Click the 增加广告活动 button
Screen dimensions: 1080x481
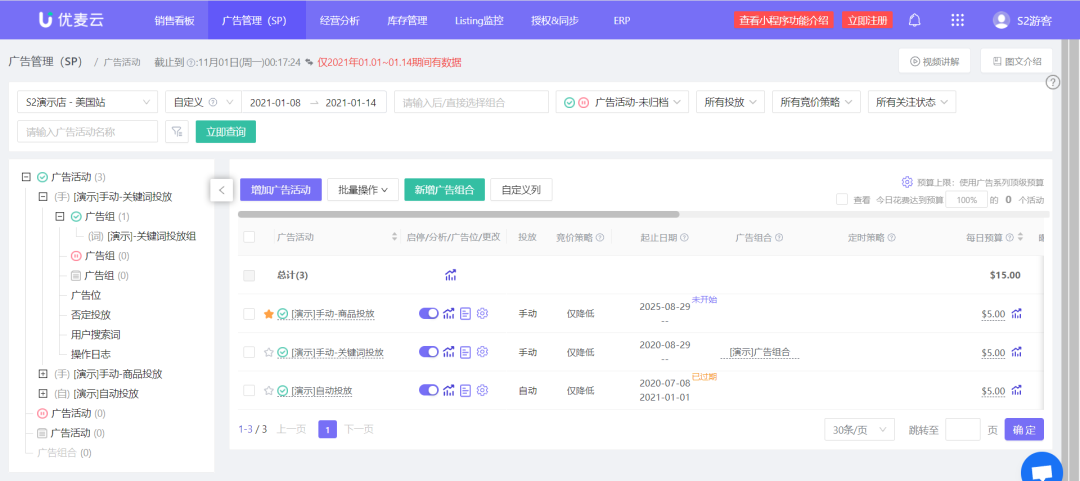280,189
